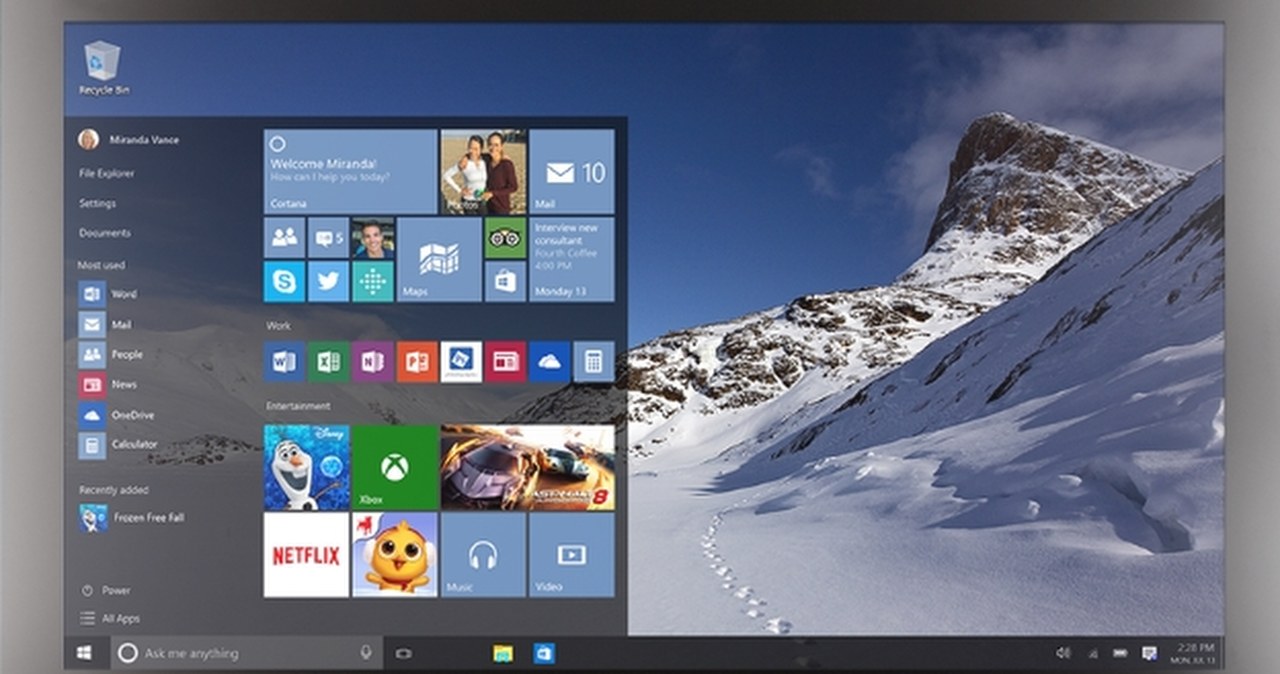Open the Maps tile
The height and width of the screenshot is (674, 1280).
point(440,260)
